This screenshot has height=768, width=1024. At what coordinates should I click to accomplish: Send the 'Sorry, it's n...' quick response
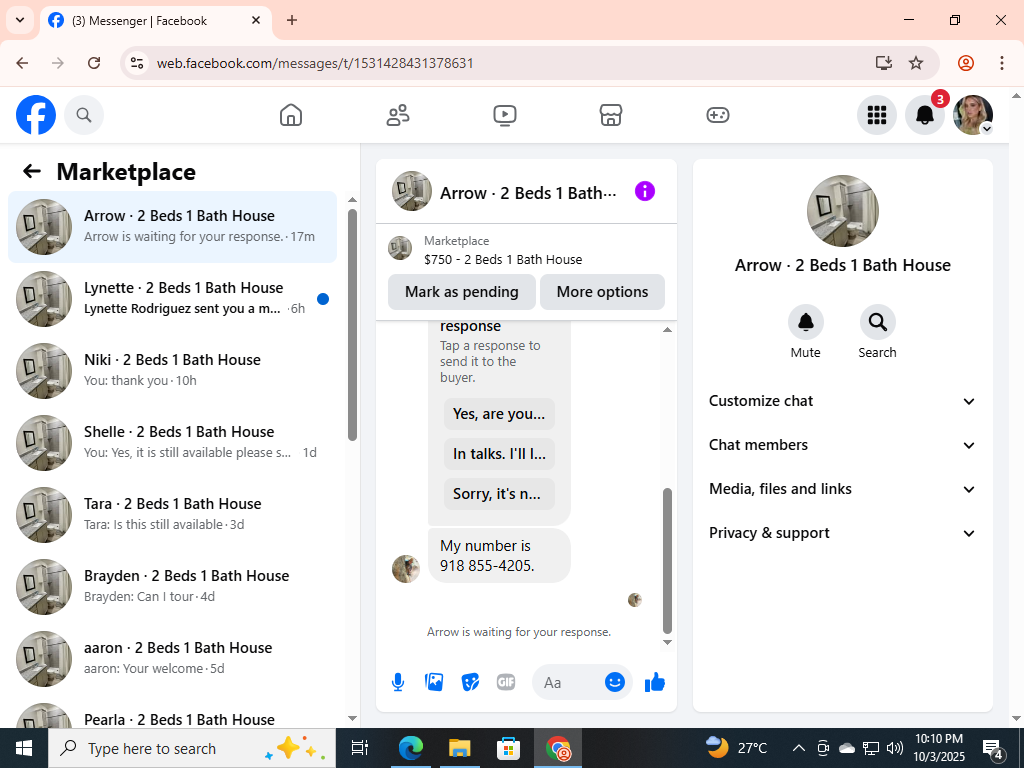pyautogui.click(x=499, y=494)
